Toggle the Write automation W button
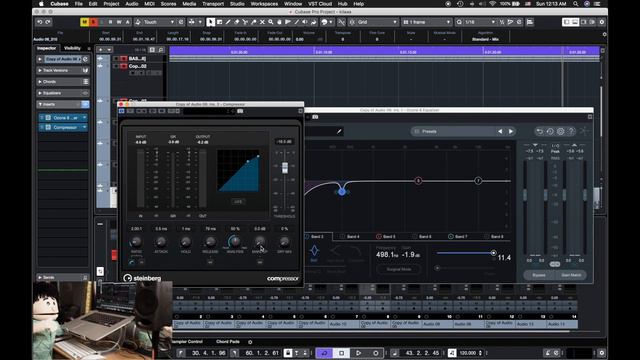Image resolution: width=640 pixels, height=360 pixels. click(x=119, y=22)
